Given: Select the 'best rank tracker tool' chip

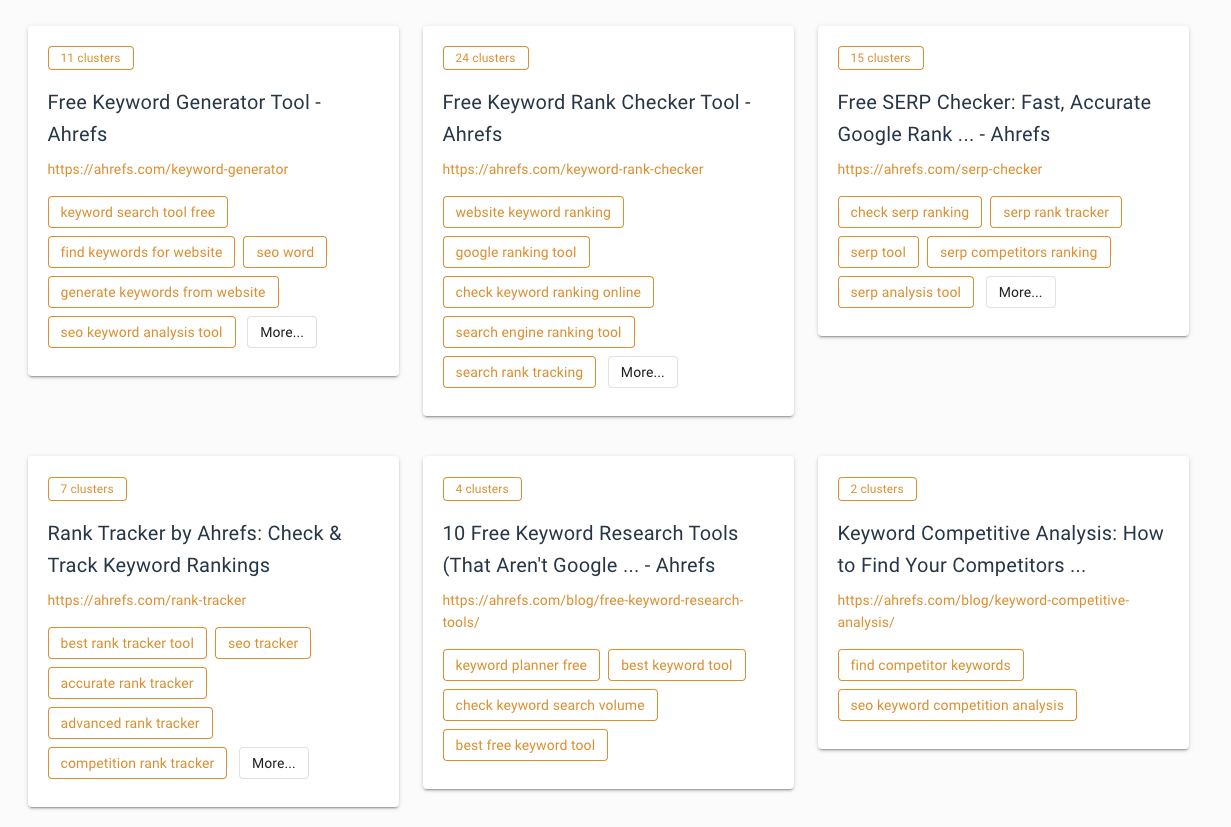Looking at the screenshot, I should tap(127, 642).
